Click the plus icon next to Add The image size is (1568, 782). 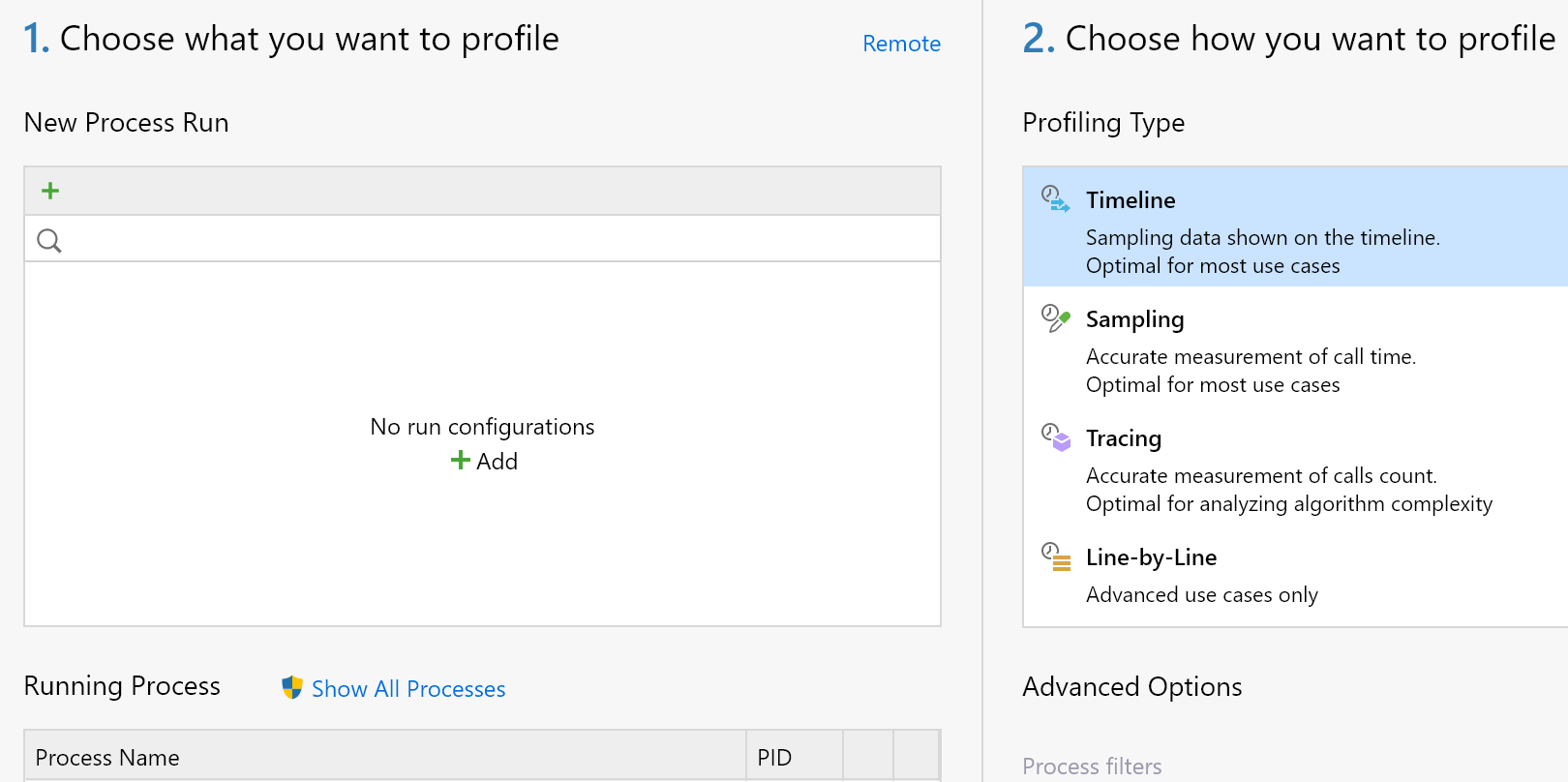461,461
